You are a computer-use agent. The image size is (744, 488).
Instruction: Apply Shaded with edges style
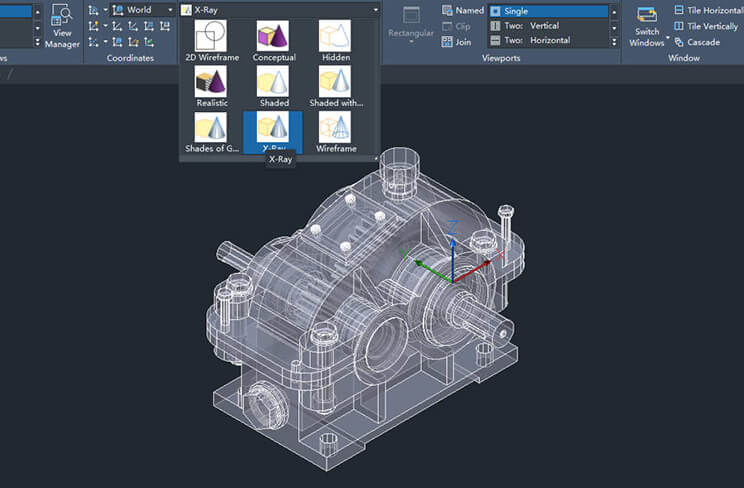pyautogui.click(x=335, y=86)
